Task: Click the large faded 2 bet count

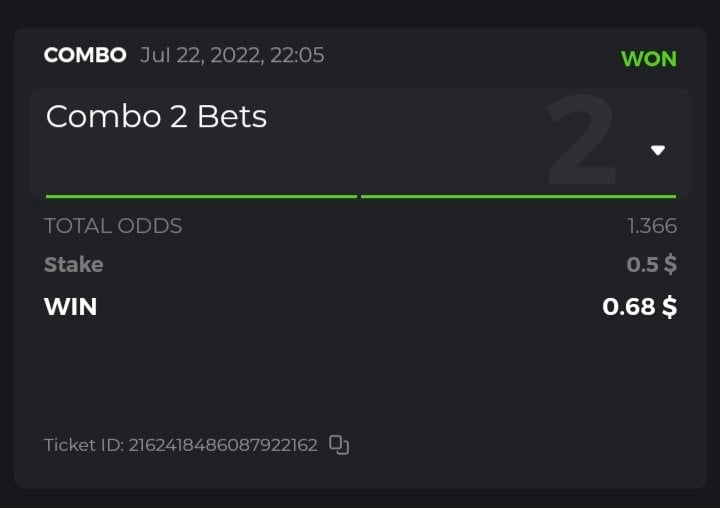Action: pos(581,141)
